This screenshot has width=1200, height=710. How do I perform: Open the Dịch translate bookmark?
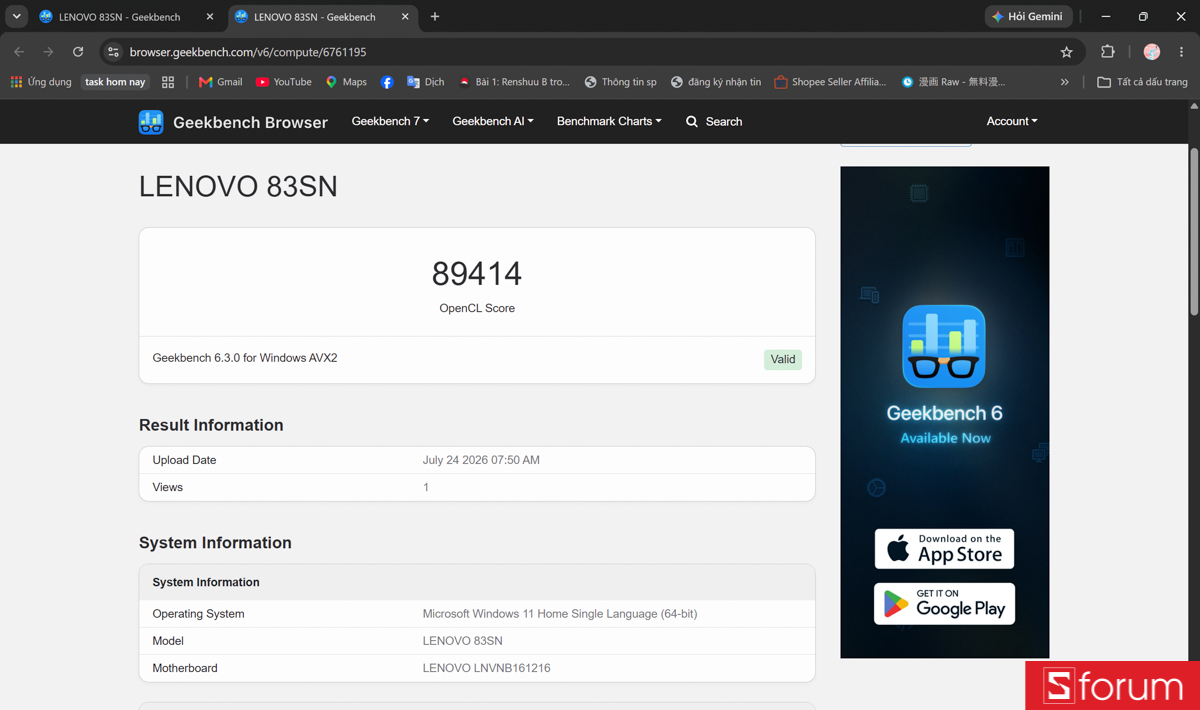point(425,82)
